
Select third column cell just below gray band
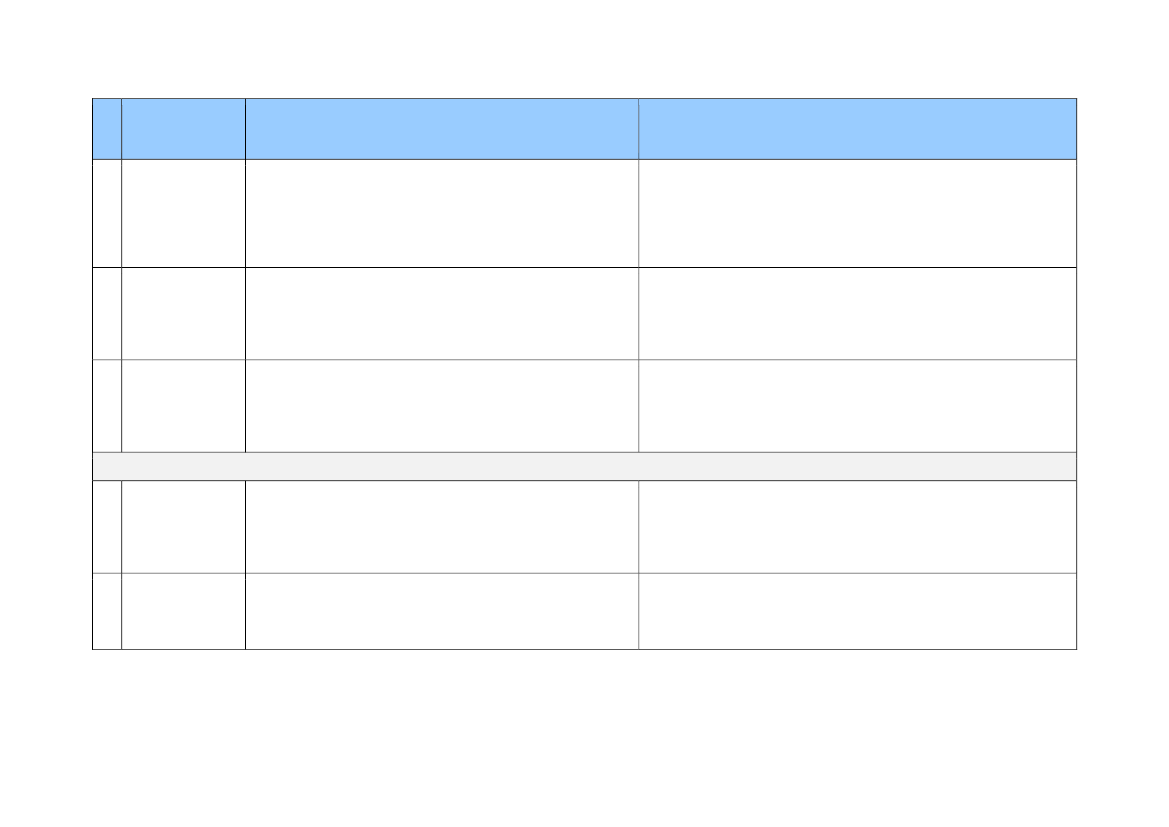[x=441, y=526]
